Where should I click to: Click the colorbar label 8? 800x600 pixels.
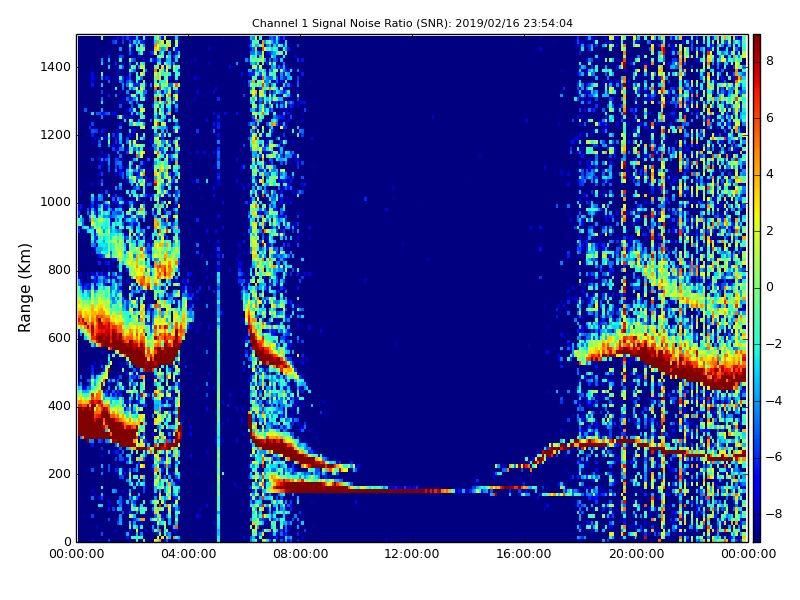[770, 61]
